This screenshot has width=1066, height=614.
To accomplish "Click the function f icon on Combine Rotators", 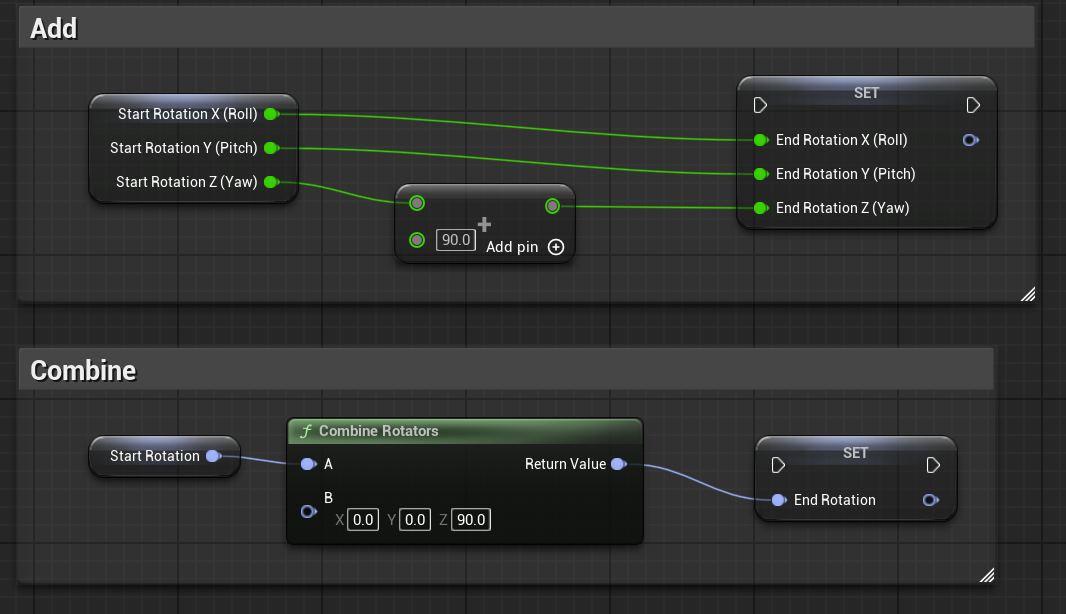I will click(x=306, y=431).
